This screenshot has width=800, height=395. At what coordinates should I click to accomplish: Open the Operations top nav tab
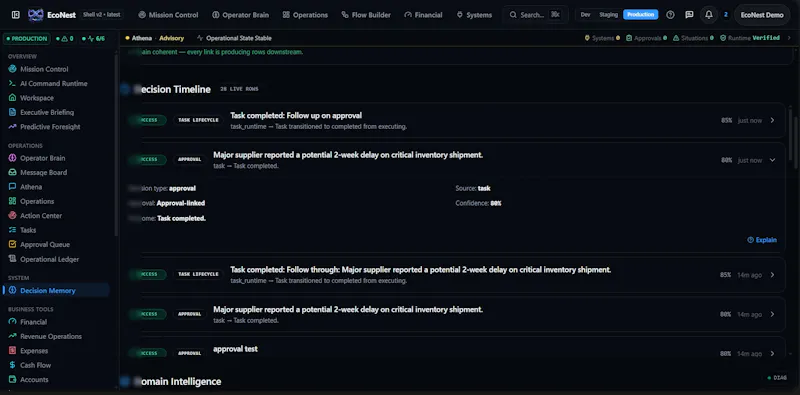tap(305, 15)
